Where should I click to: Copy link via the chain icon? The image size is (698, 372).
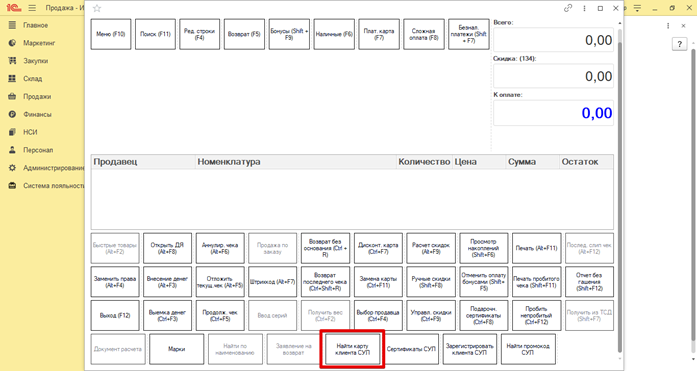[x=568, y=8]
